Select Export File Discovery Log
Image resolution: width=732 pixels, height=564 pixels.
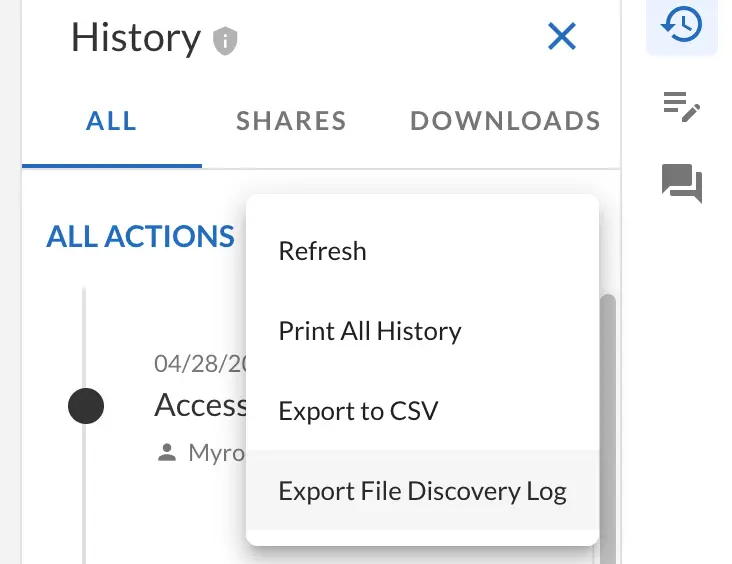click(x=422, y=492)
